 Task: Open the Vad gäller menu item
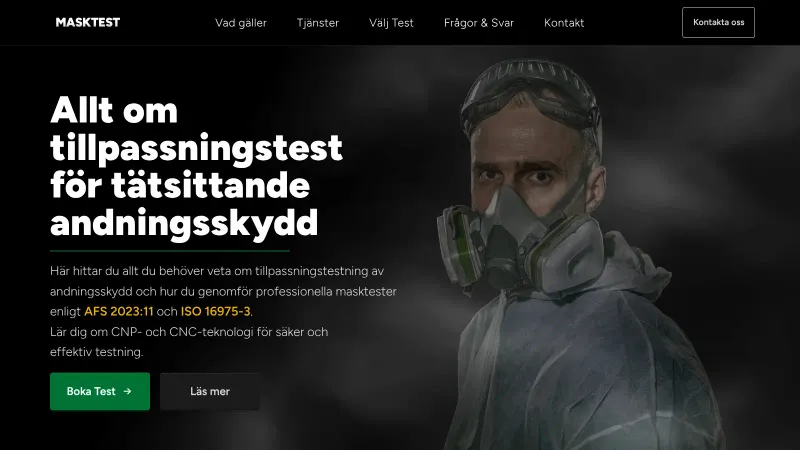[x=241, y=23]
